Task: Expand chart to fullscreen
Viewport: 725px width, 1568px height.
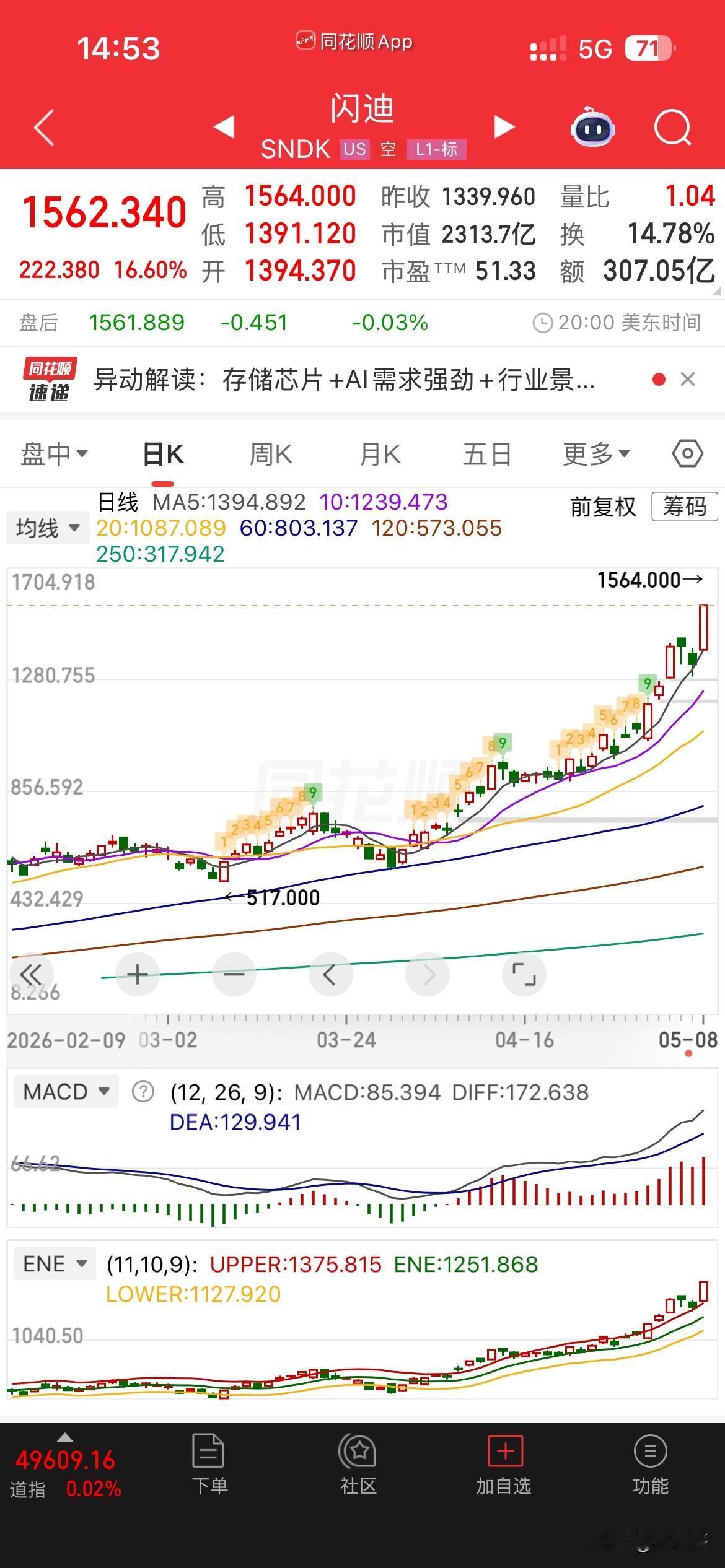Action: click(x=524, y=975)
